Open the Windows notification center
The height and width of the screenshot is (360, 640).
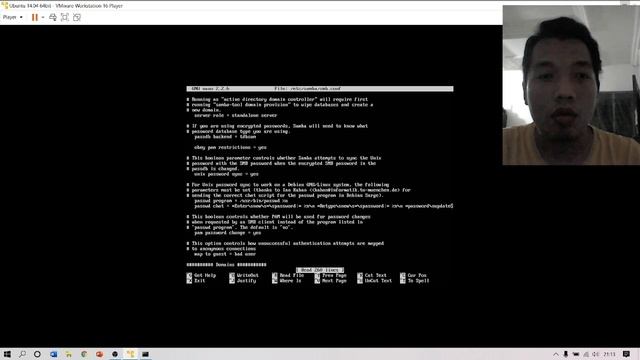[x=627, y=354]
